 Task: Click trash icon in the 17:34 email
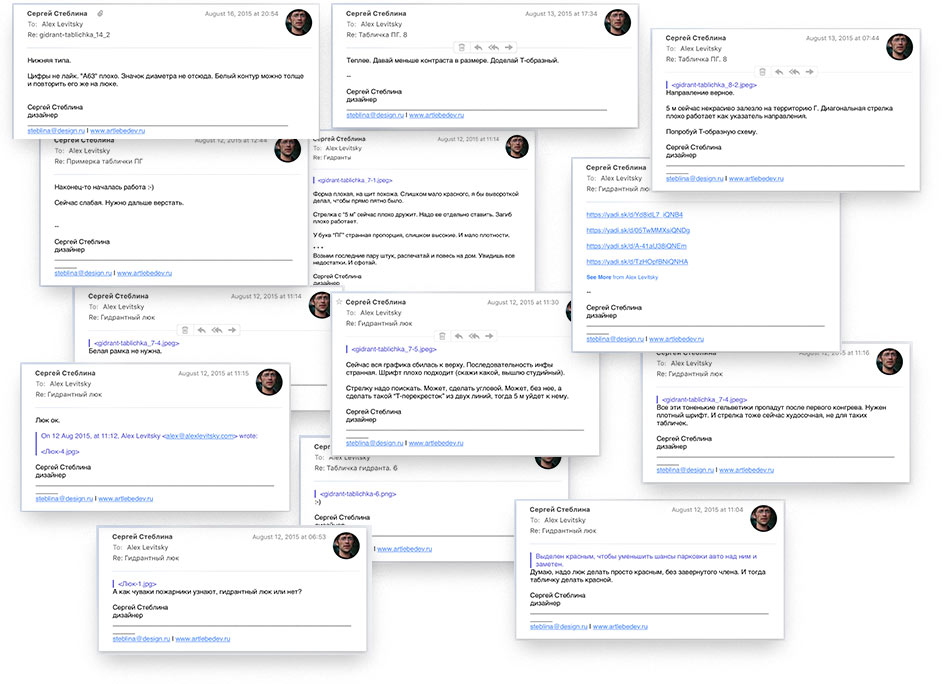[461, 47]
